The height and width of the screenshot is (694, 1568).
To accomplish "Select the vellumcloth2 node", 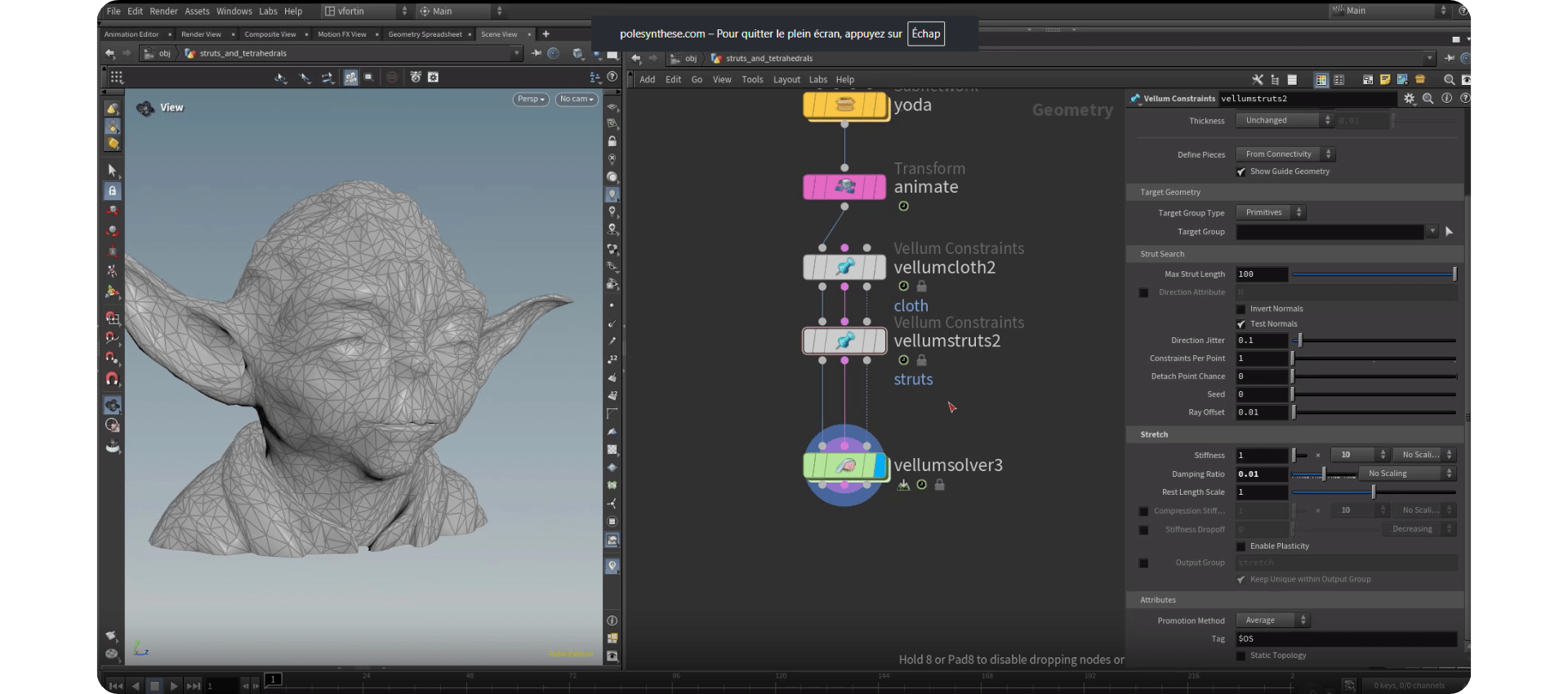I will point(844,267).
